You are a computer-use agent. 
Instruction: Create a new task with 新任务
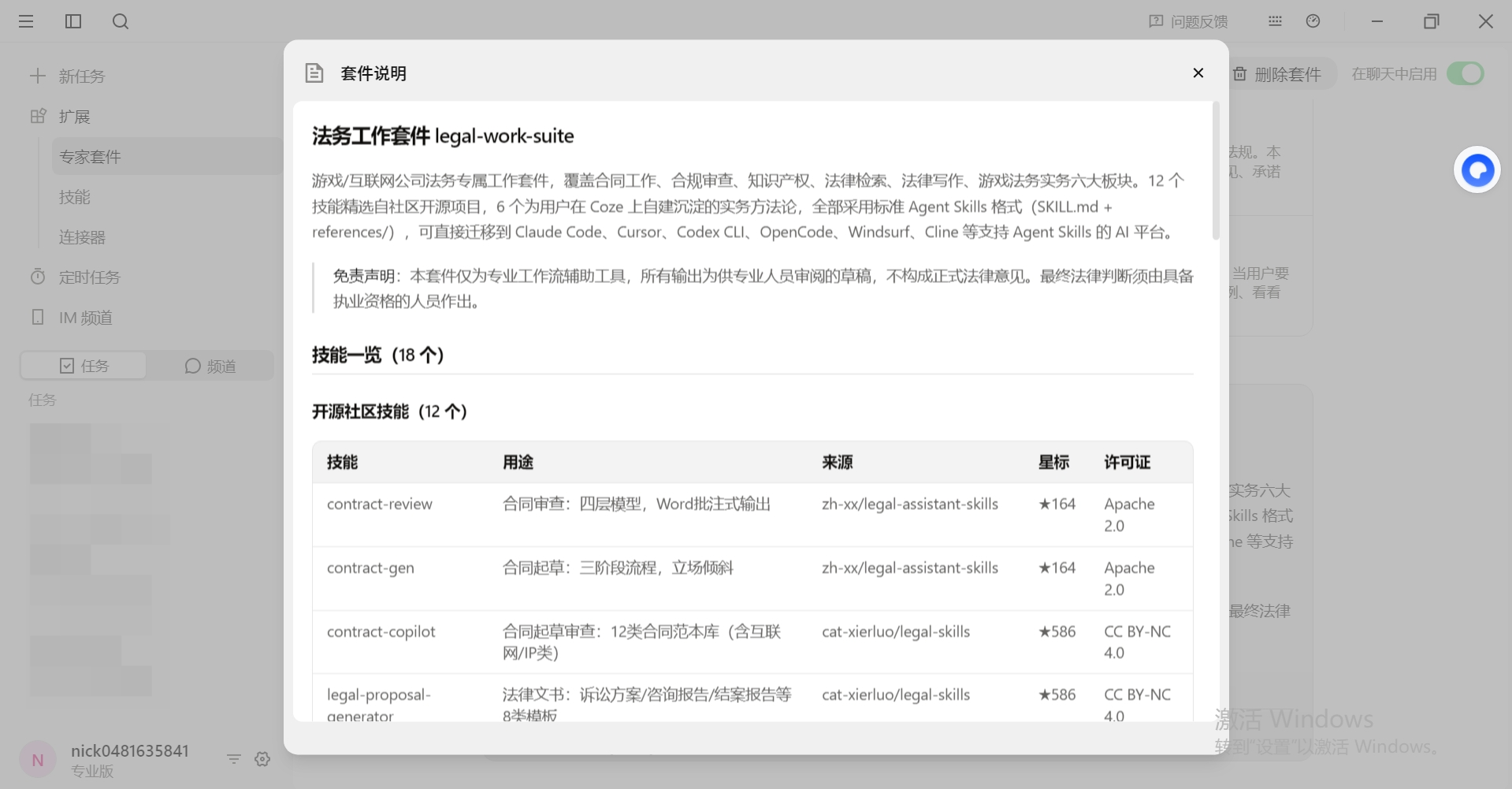[x=67, y=76]
